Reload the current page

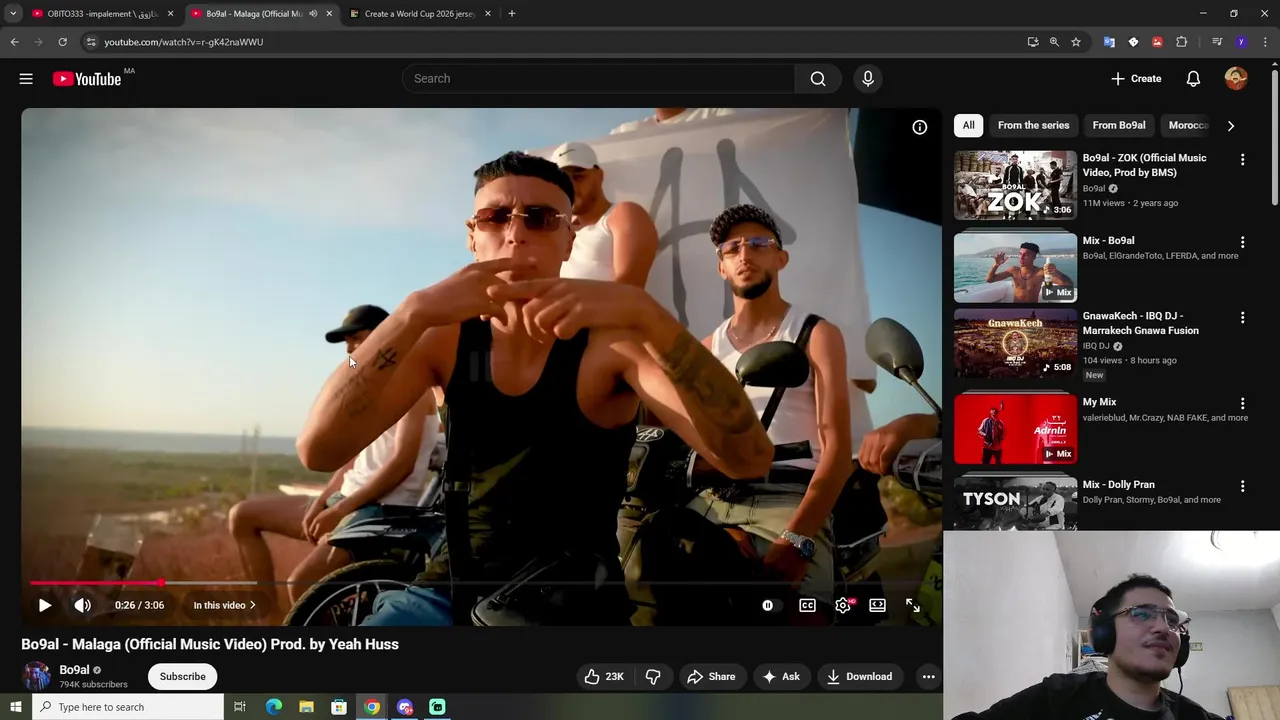pos(62,42)
